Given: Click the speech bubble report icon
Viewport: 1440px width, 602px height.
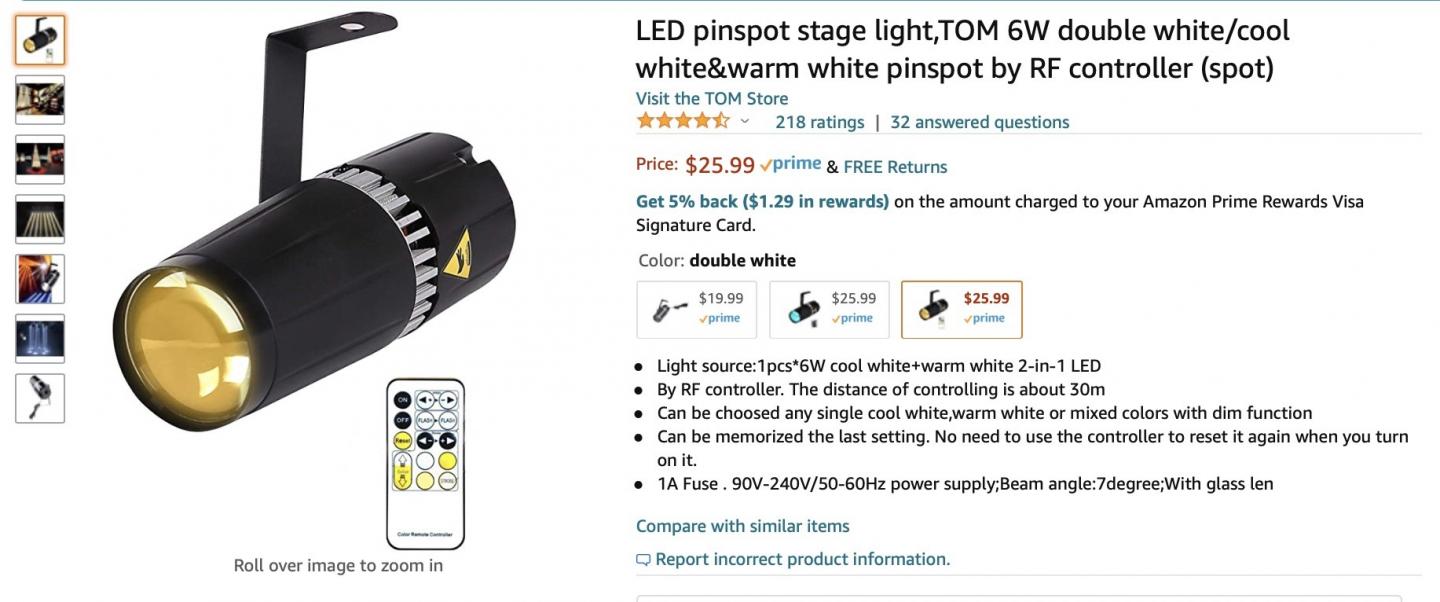Looking at the screenshot, I should coord(643,560).
